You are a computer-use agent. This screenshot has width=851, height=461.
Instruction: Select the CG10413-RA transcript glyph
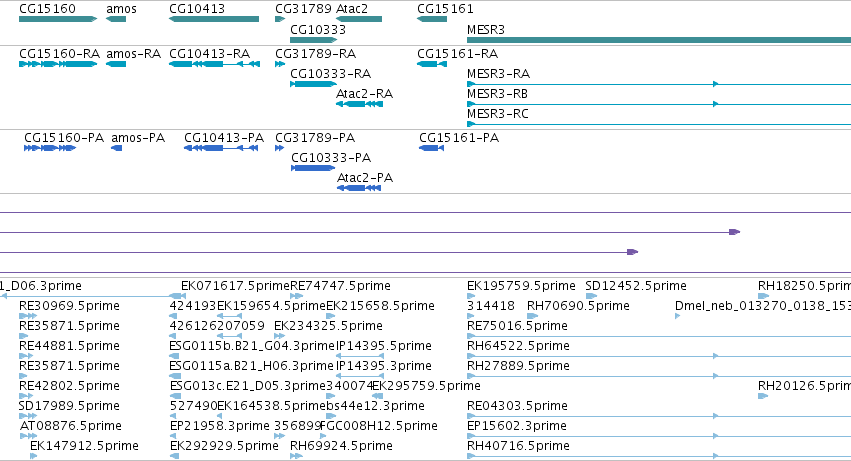(x=214, y=64)
